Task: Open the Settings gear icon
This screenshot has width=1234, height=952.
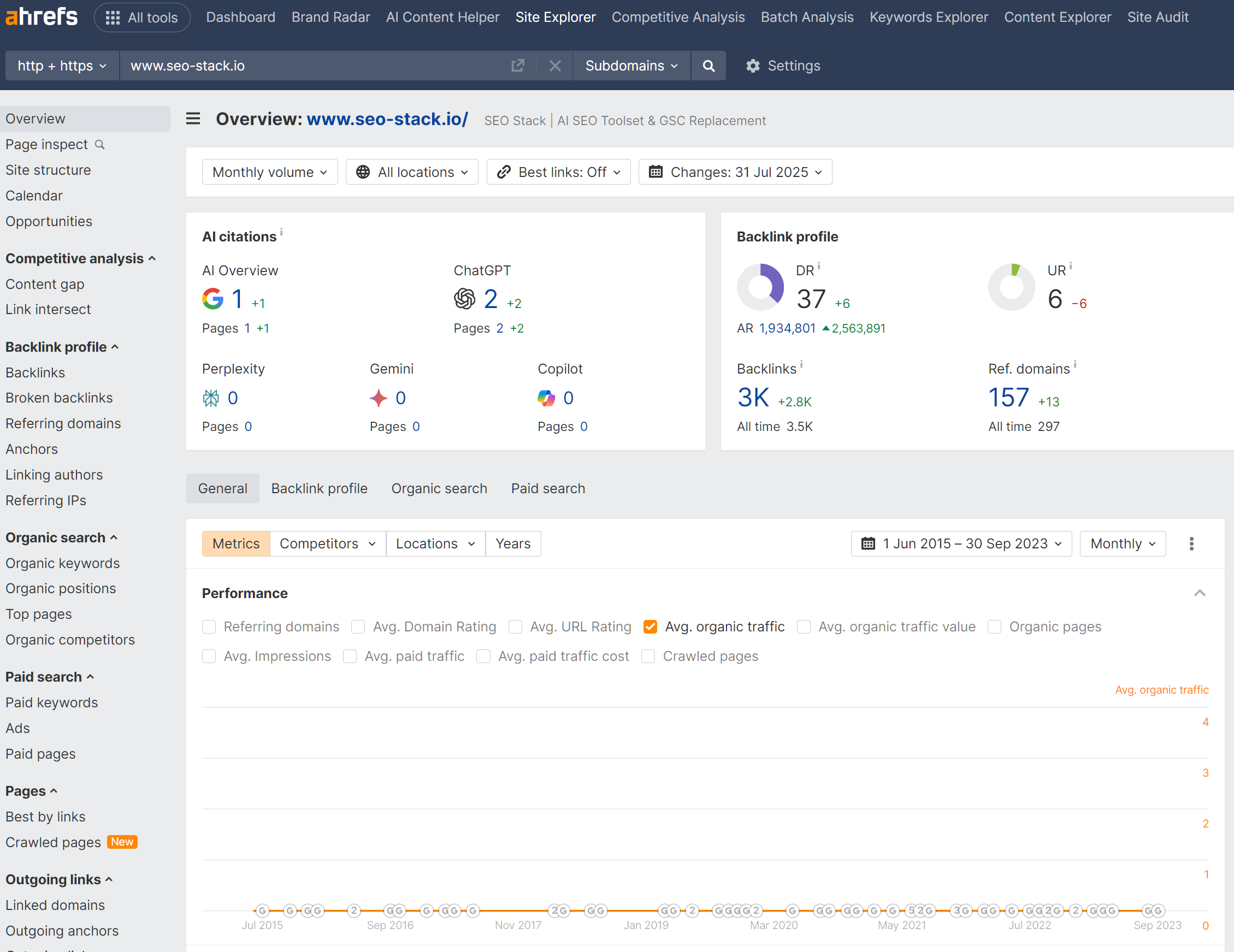Action: (x=753, y=66)
